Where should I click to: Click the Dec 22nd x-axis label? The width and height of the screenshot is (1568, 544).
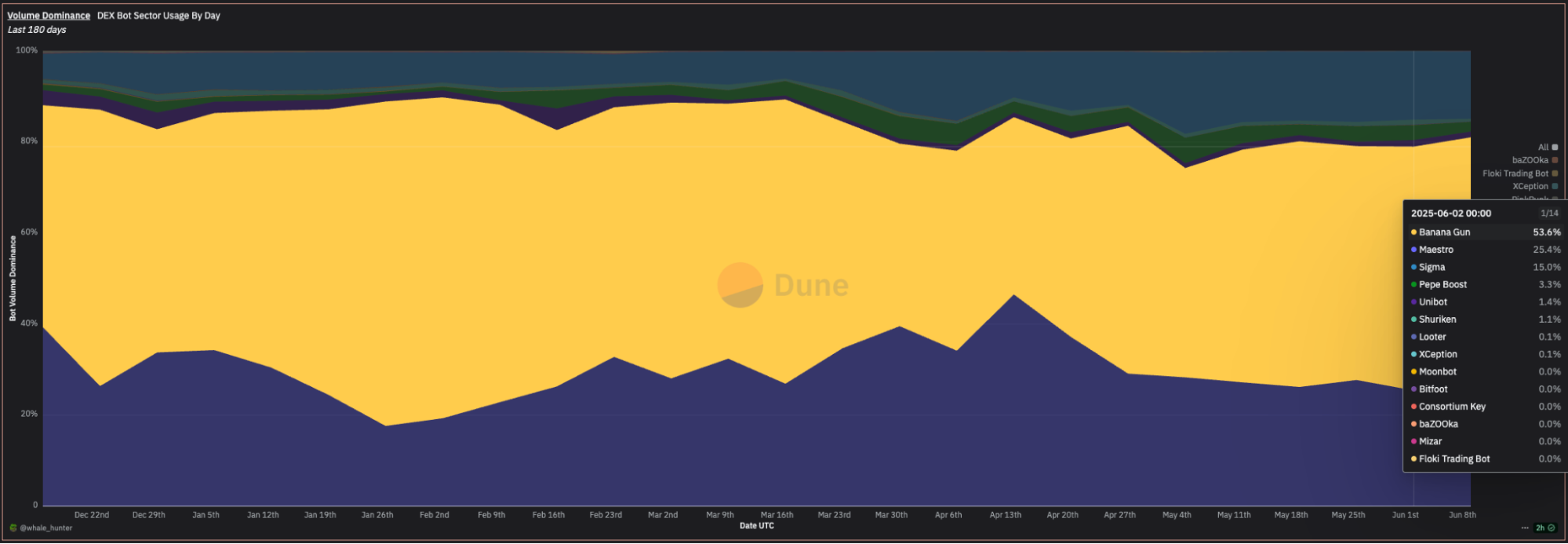pos(92,515)
